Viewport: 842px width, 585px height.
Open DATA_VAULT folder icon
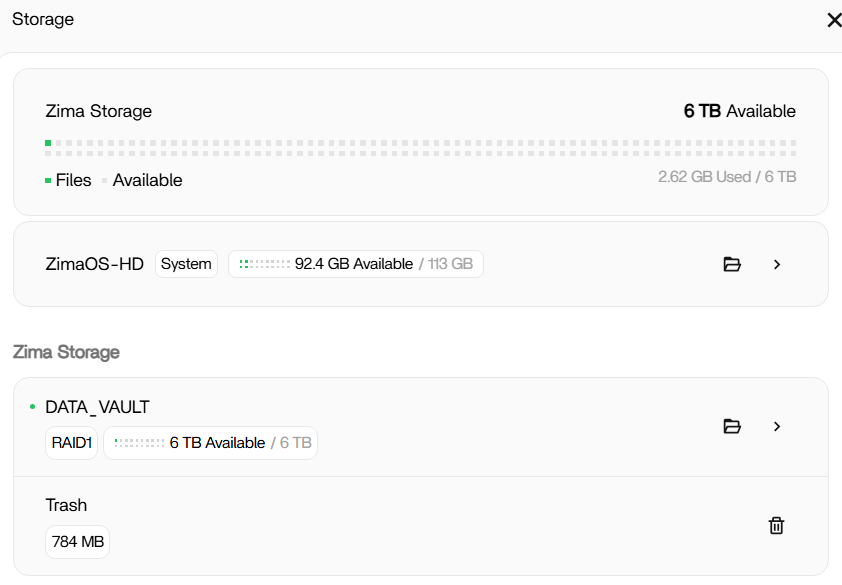732,426
